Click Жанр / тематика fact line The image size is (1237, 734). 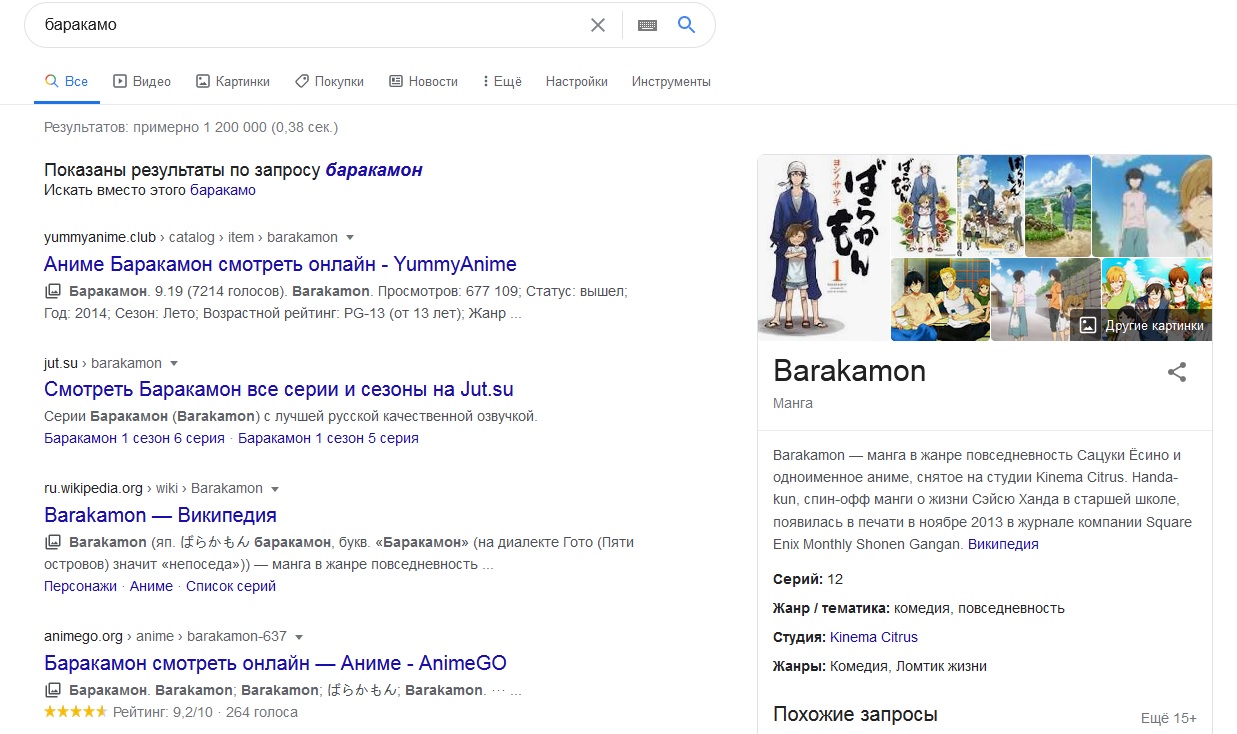pyautogui.click(x=919, y=608)
